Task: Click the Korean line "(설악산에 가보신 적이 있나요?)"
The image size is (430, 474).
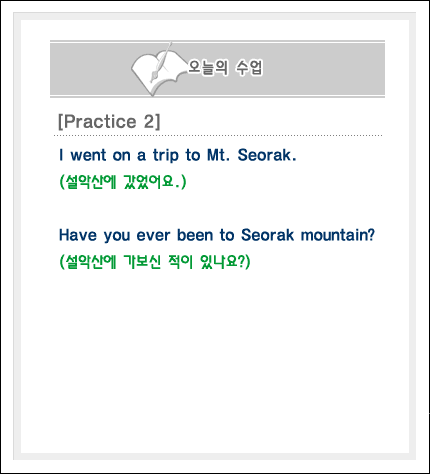Action: pyautogui.click(x=155, y=262)
